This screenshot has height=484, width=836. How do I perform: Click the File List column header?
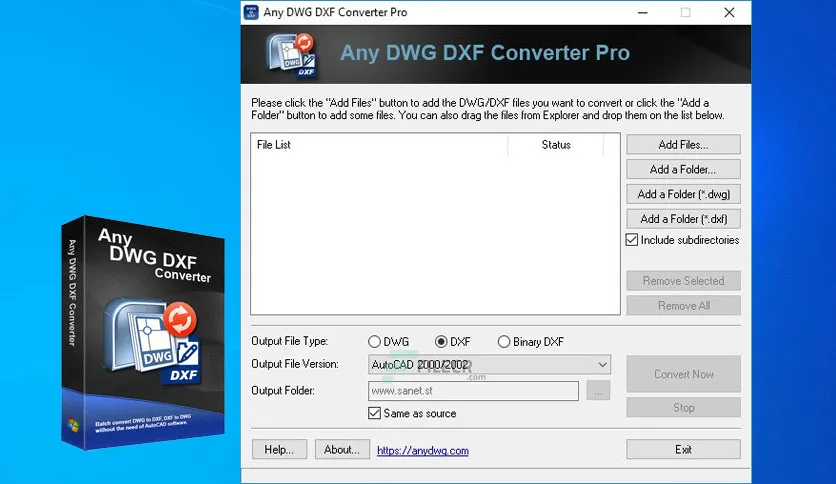point(380,144)
